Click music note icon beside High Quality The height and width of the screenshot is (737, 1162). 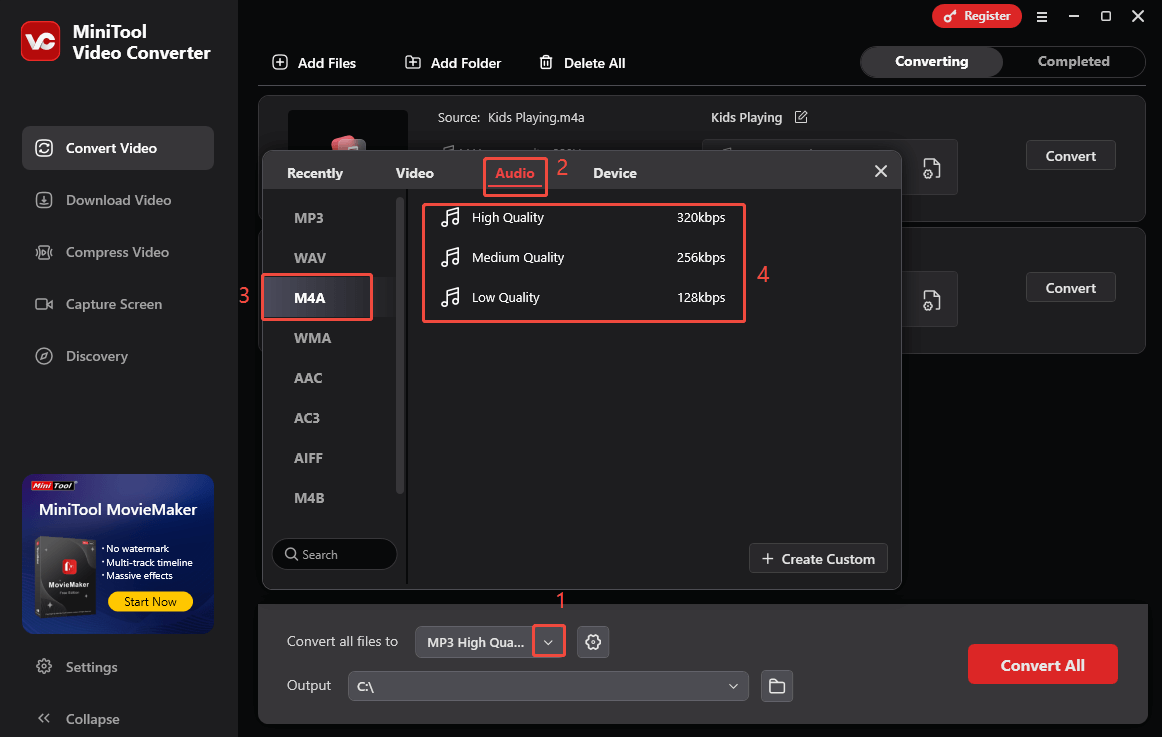tap(450, 217)
